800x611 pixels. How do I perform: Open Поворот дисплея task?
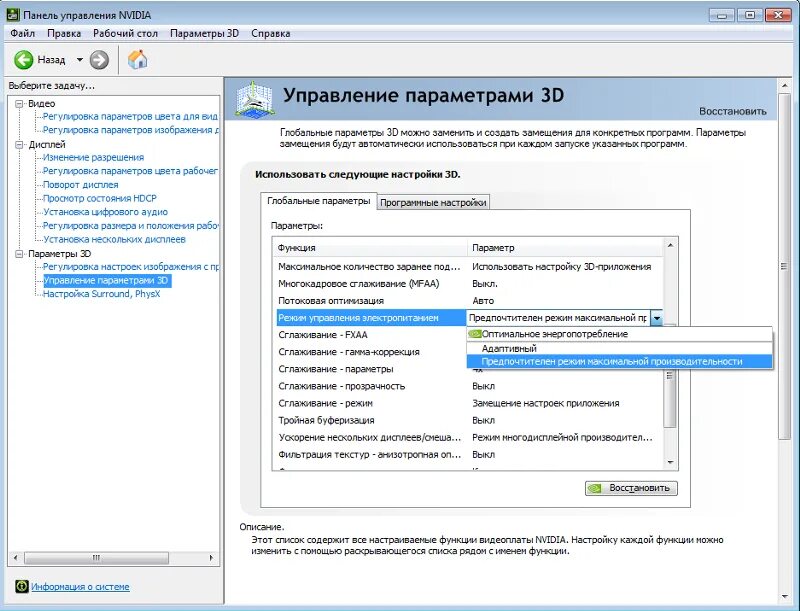81,185
